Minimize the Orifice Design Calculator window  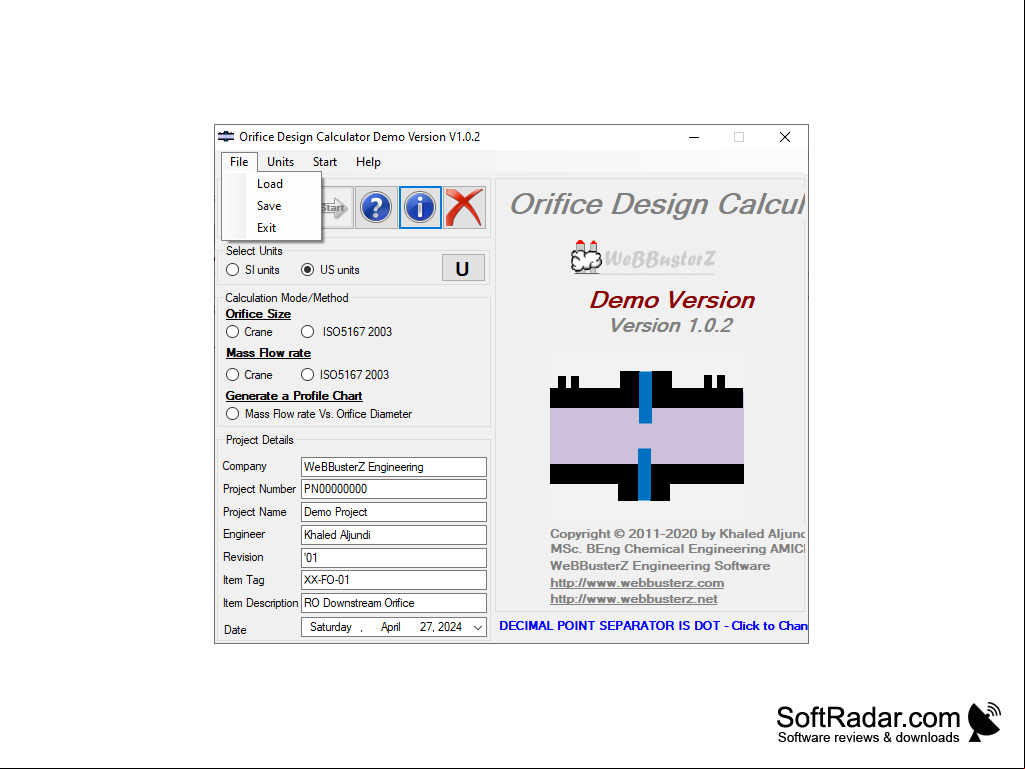(694, 137)
